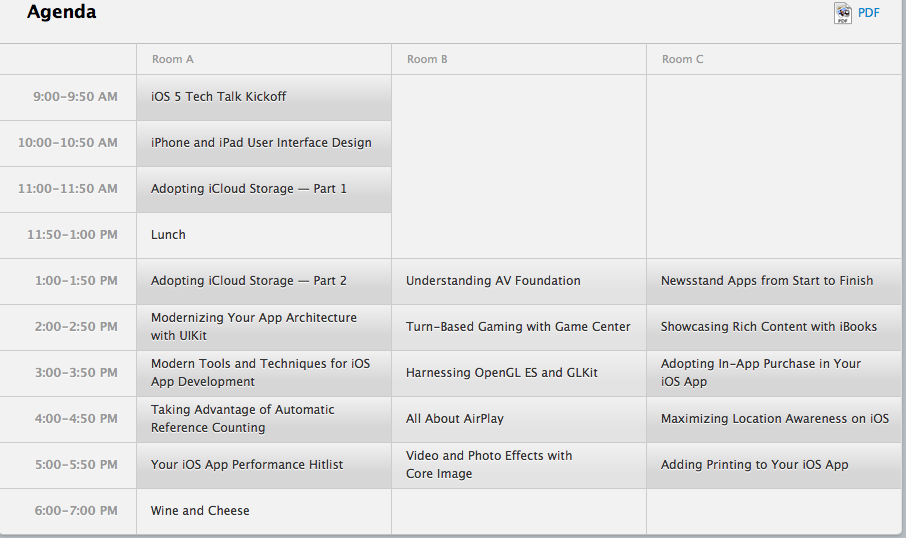
Task: Select Showcasing Rich Content with iBooks
Action: click(774, 327)
